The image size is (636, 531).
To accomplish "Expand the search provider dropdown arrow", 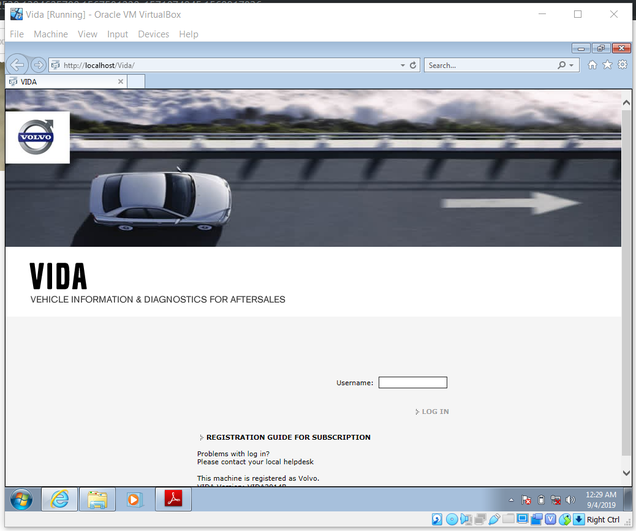I will tap(572, 65).
